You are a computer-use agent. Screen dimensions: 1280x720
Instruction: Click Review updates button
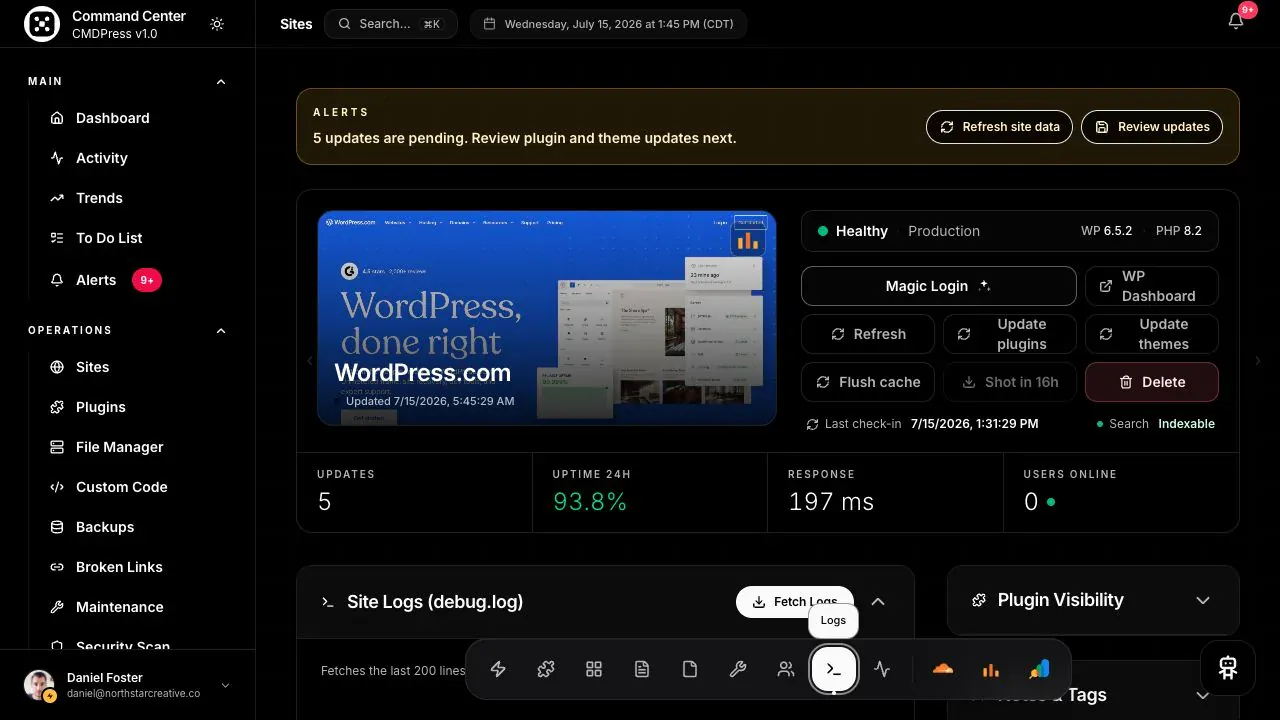pyautogui.click(x=1152, y=127)
